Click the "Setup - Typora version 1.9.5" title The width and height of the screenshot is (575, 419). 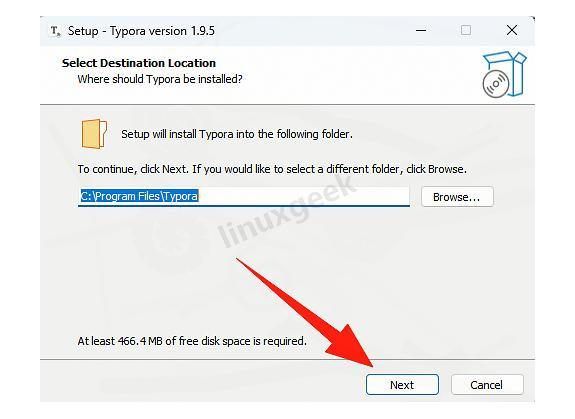(x=141, y=31)
